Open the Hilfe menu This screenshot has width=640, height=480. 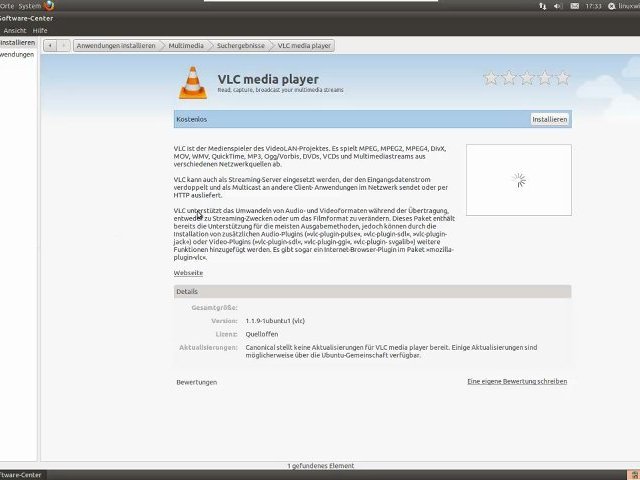coord(40,30)
